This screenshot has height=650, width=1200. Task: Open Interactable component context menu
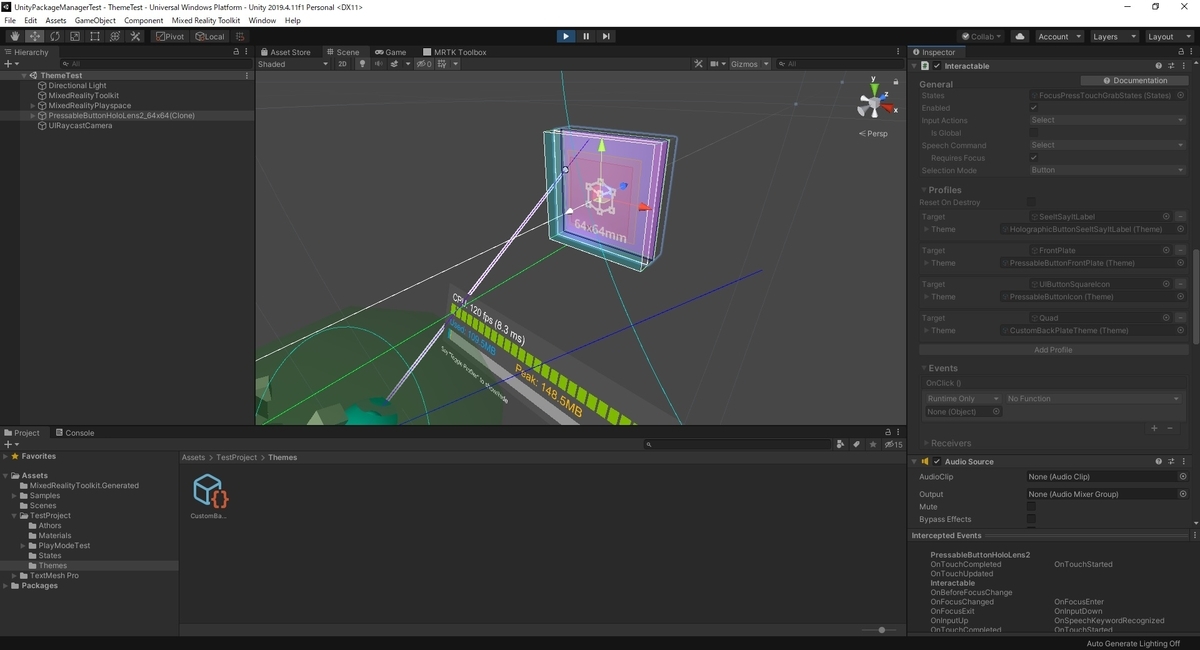click(x=1183, y=66)
